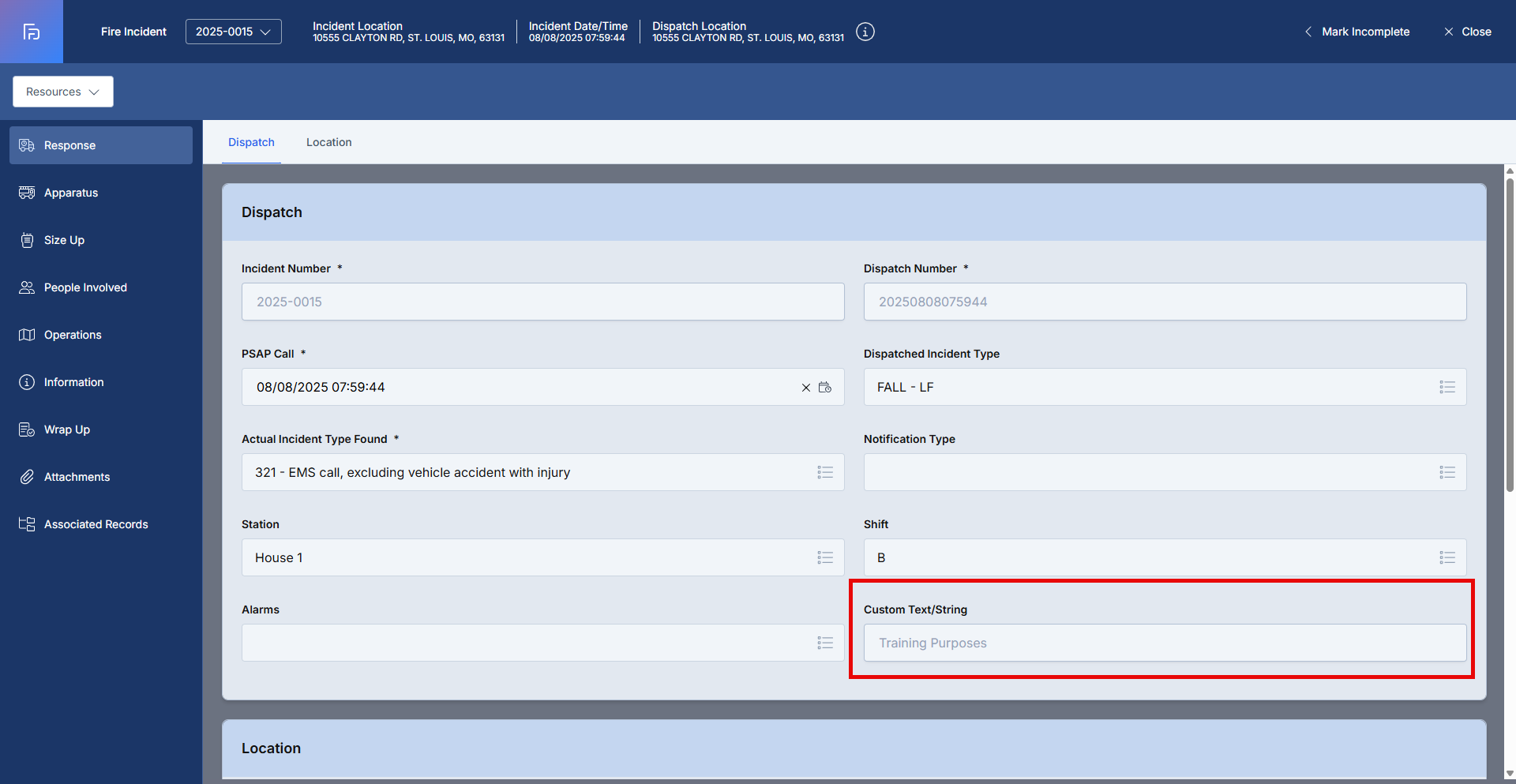Click the Associated Records icon

point(27,524)
